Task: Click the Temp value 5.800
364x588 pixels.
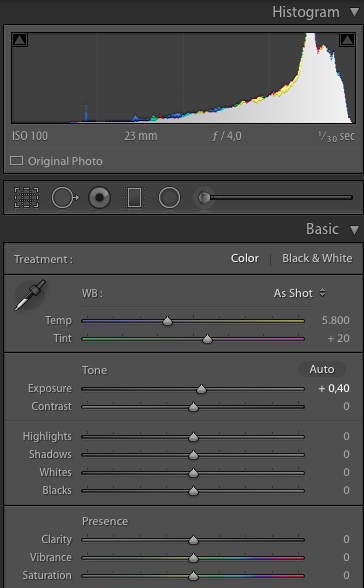Action: pyautogui.click(x=336, y=320)
